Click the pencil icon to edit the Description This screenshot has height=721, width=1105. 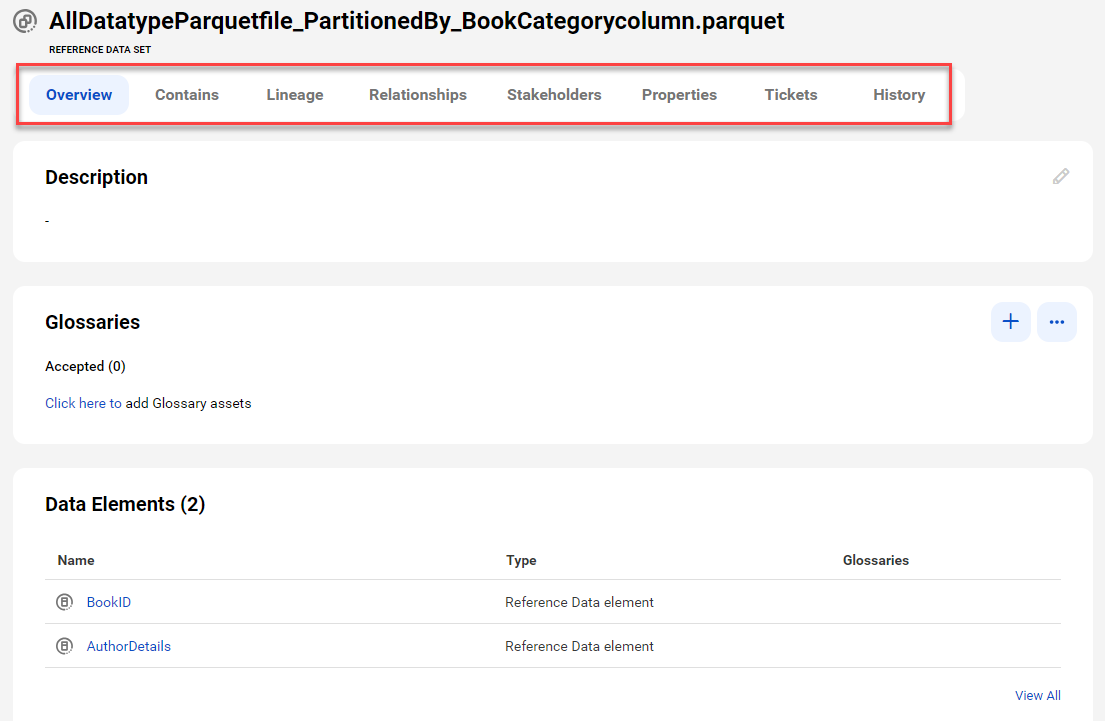(x=1061, y=176)
